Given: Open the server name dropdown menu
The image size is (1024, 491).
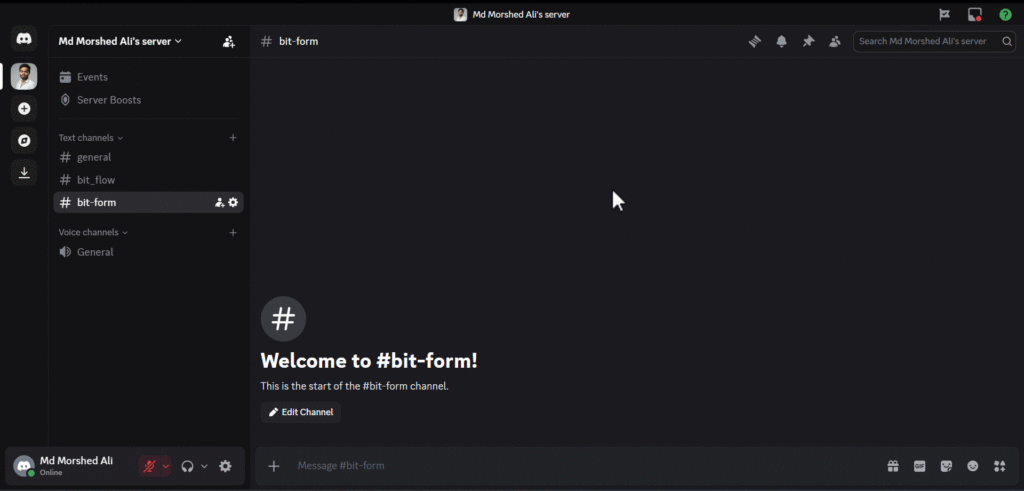Looking at the screenshot, I should click(x=120, y=41).
